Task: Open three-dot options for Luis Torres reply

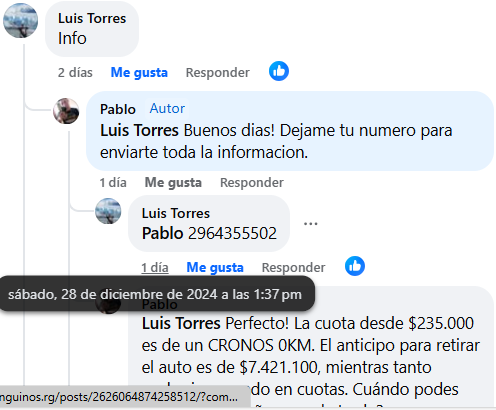Action: coord(310,224)
